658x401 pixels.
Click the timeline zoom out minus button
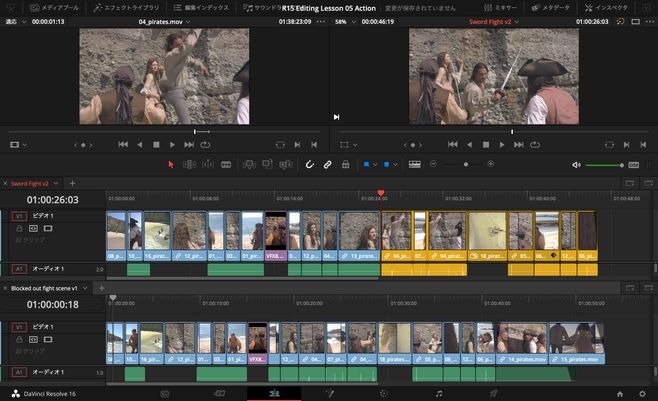(x=433, y=164)
